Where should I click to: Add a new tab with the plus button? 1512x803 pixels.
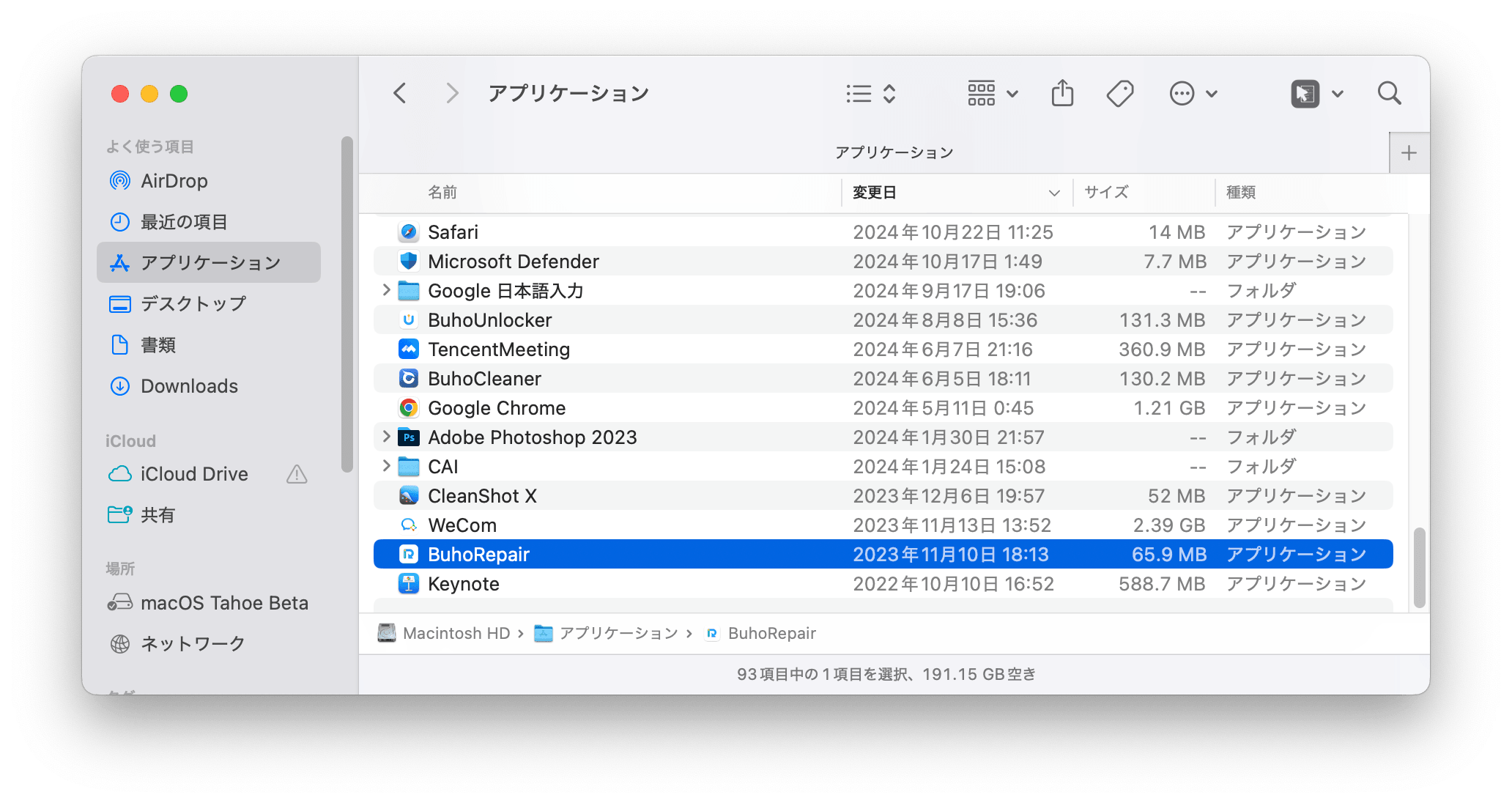click(x=1409, y=153)
